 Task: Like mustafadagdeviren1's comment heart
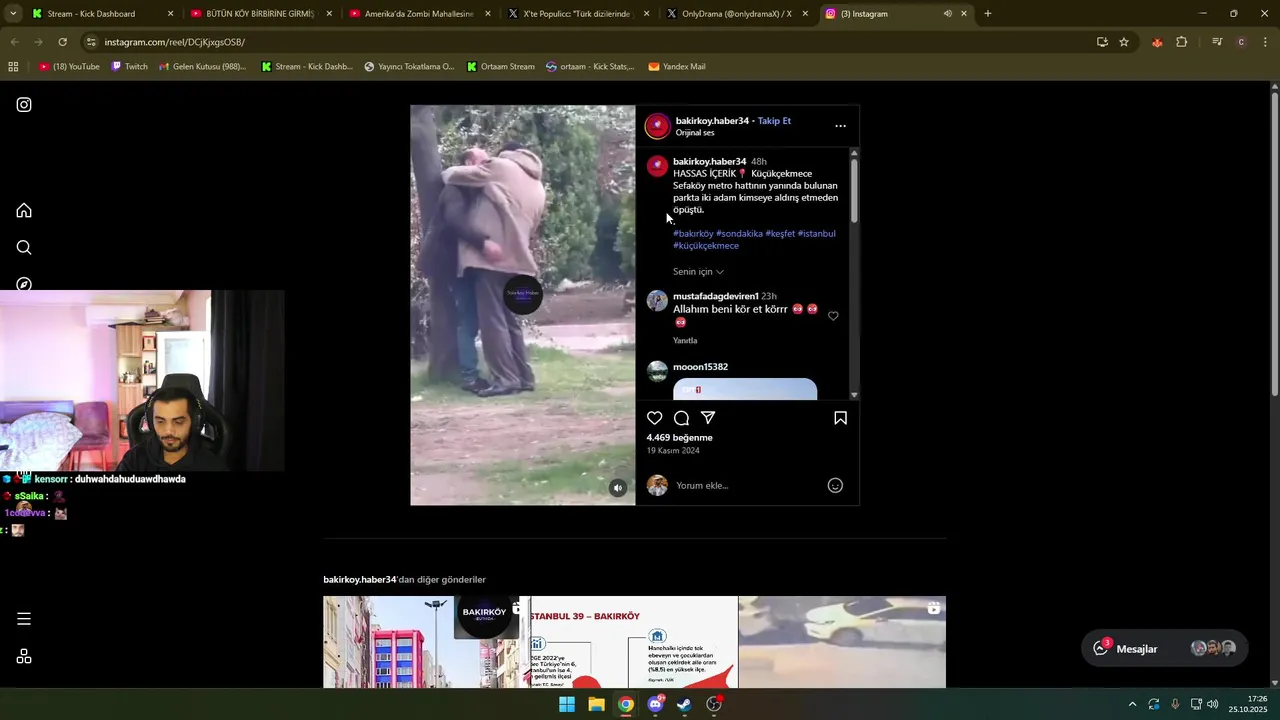(x=833, y=316)
